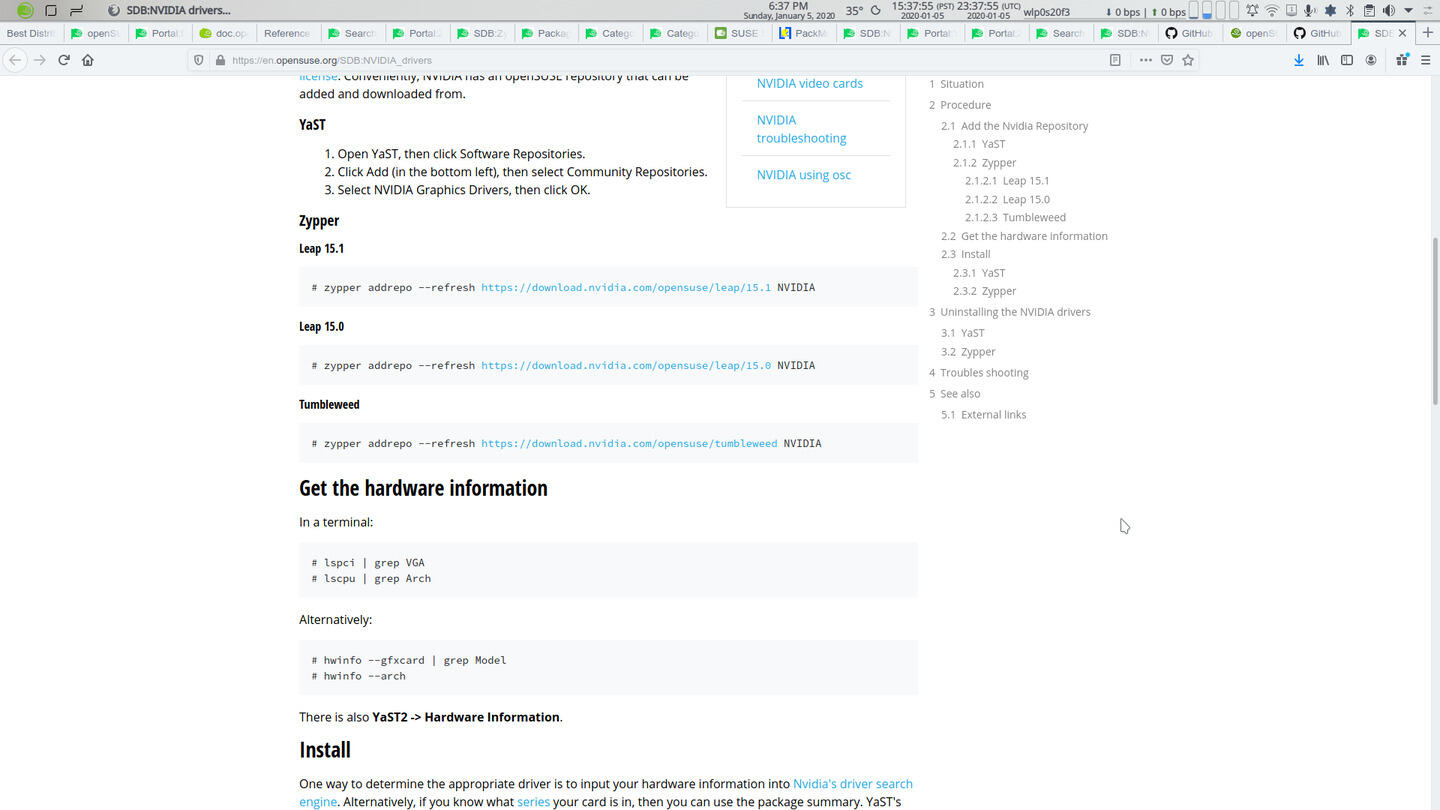Jump to 3.1 YaST in contents
This screenshot has width=1440, height=810.
coord(962,333)
